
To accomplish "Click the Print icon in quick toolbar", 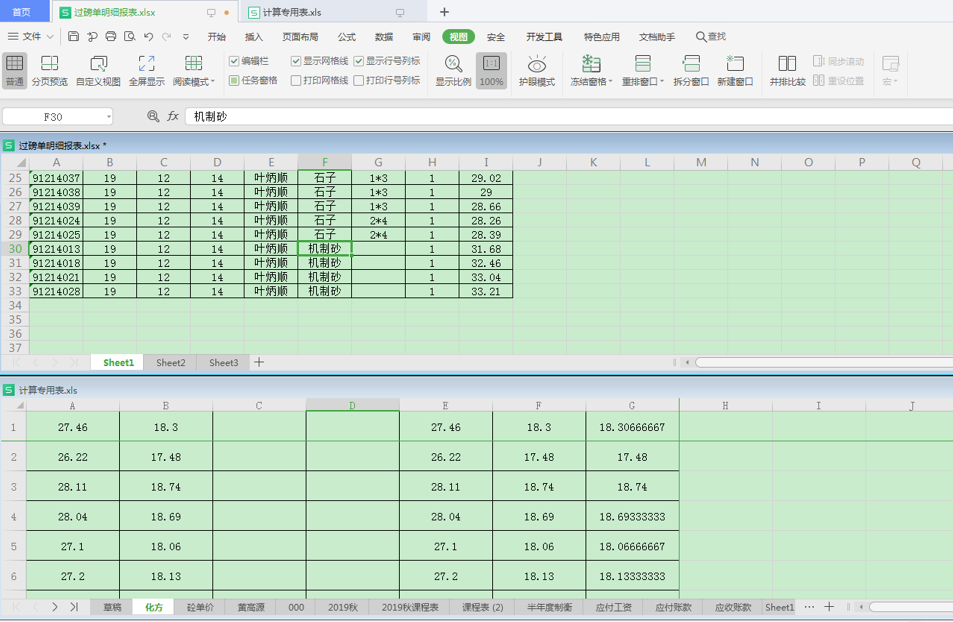I will click(111, 36).
